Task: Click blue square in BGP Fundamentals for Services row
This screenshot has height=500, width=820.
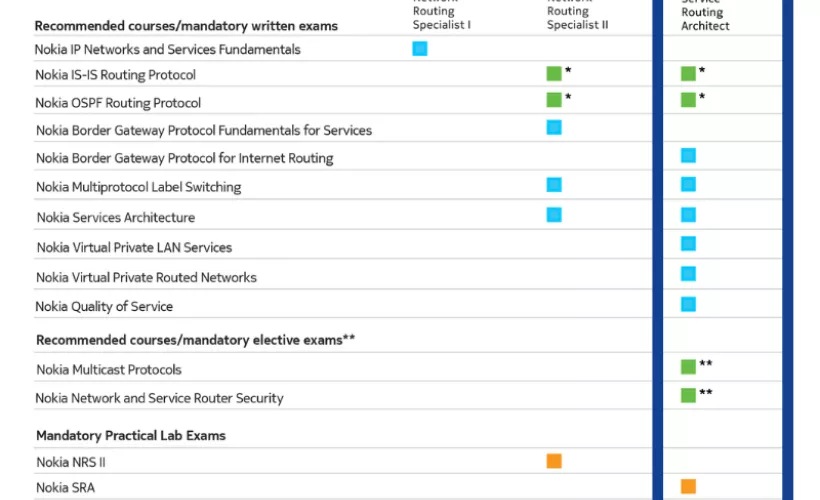Action: 554,128
